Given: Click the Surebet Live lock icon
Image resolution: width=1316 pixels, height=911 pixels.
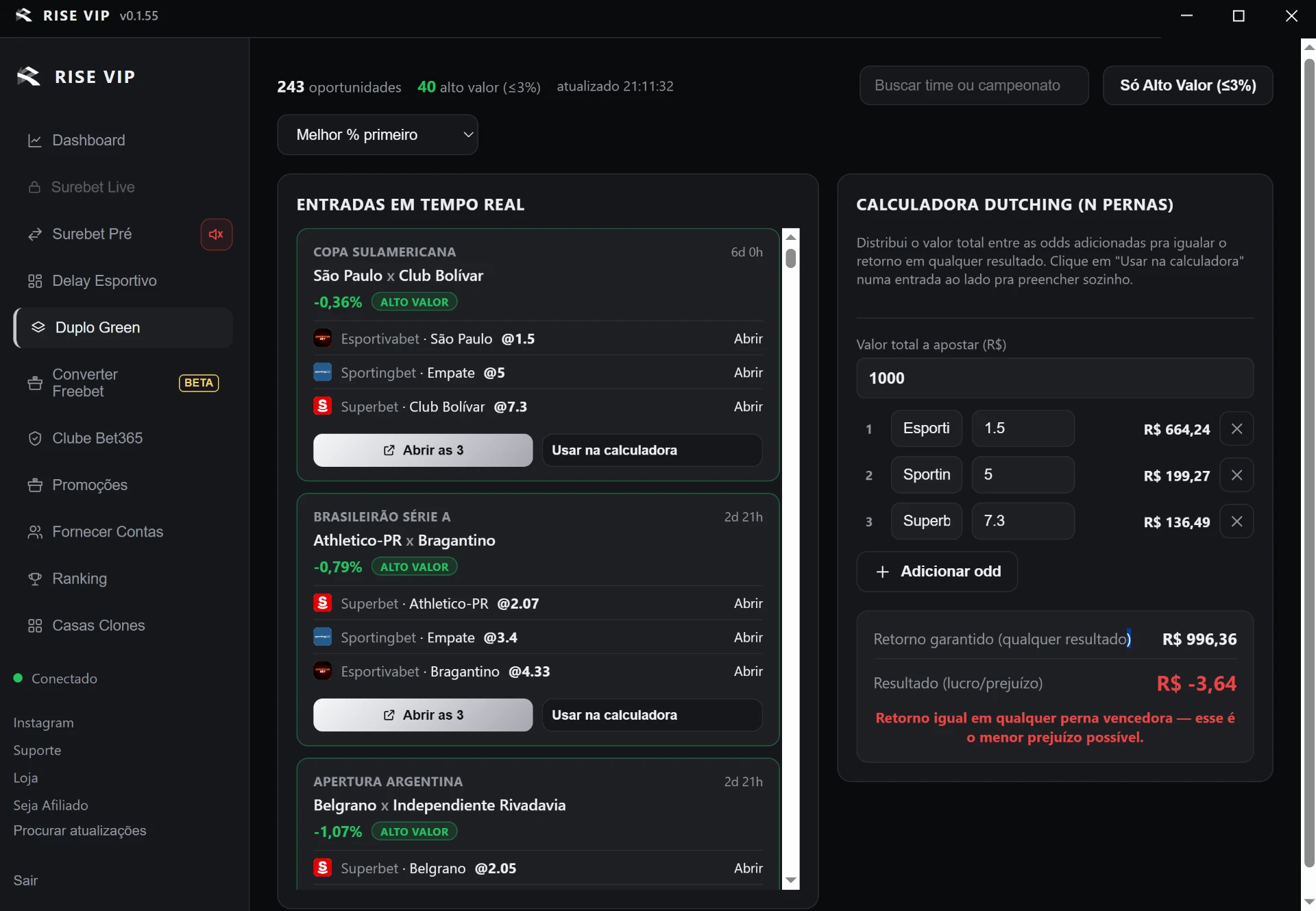Looking at the screenshot, I should coord(34,187).
